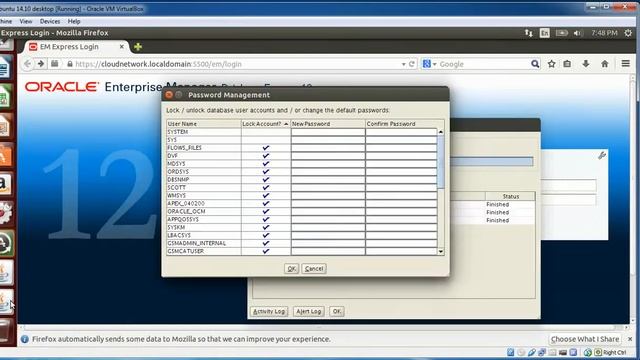Click OK in the background window
The width and height of the screenshot is (640, 360).
coord(337,311)
